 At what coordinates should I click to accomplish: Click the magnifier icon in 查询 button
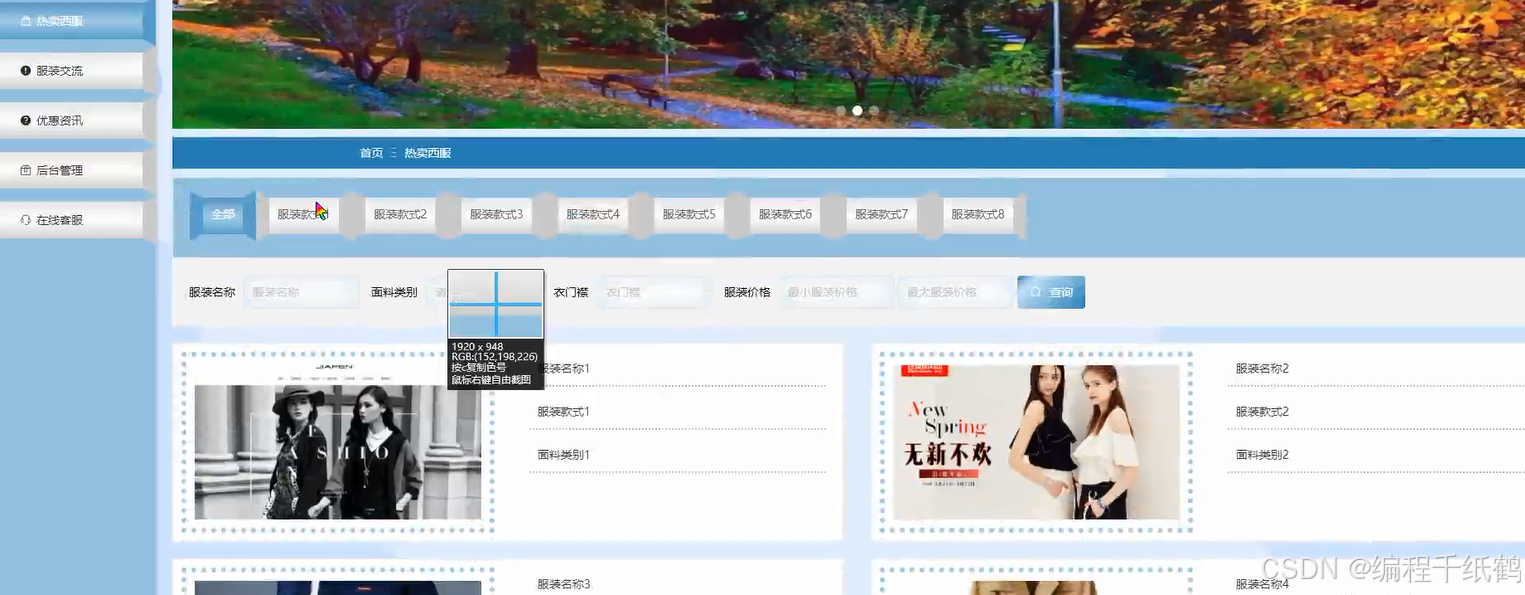point(1036,292)
